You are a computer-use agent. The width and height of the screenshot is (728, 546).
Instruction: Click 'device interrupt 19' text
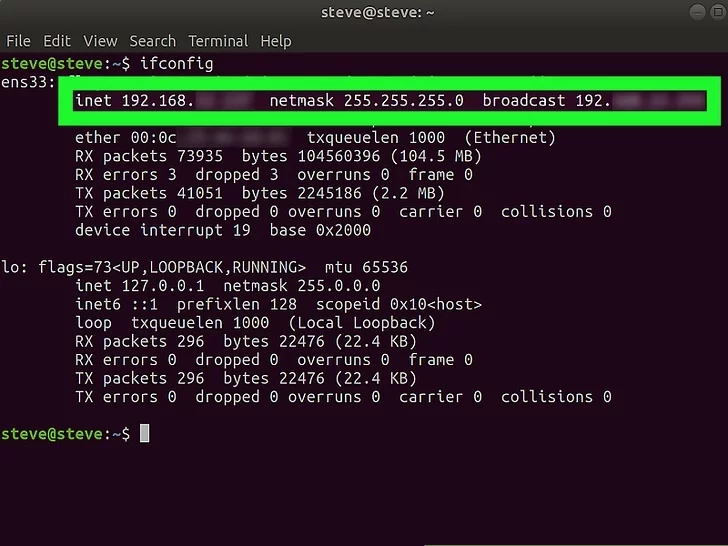click(162, 230)
